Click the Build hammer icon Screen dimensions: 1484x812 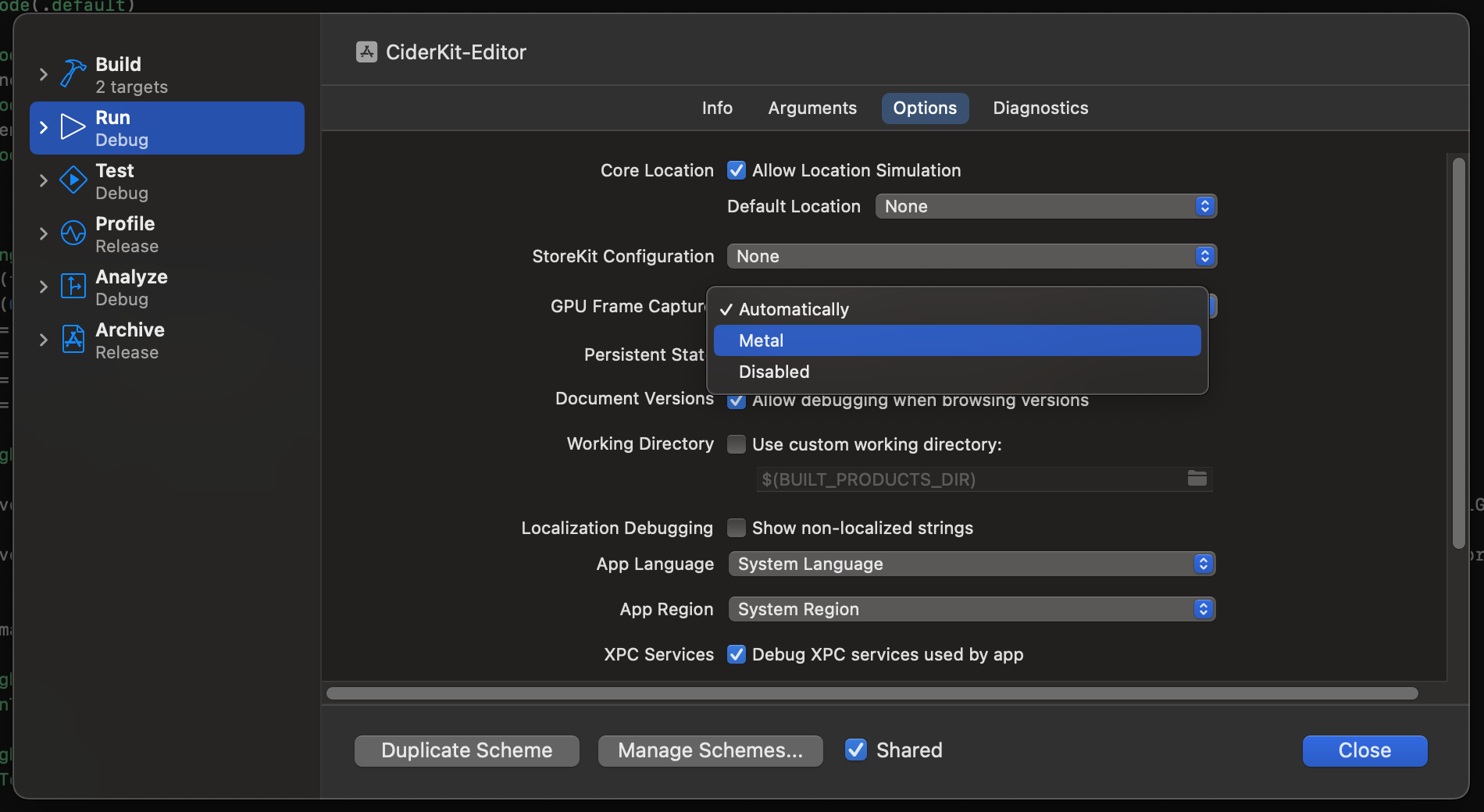click(x=73, y=74)
